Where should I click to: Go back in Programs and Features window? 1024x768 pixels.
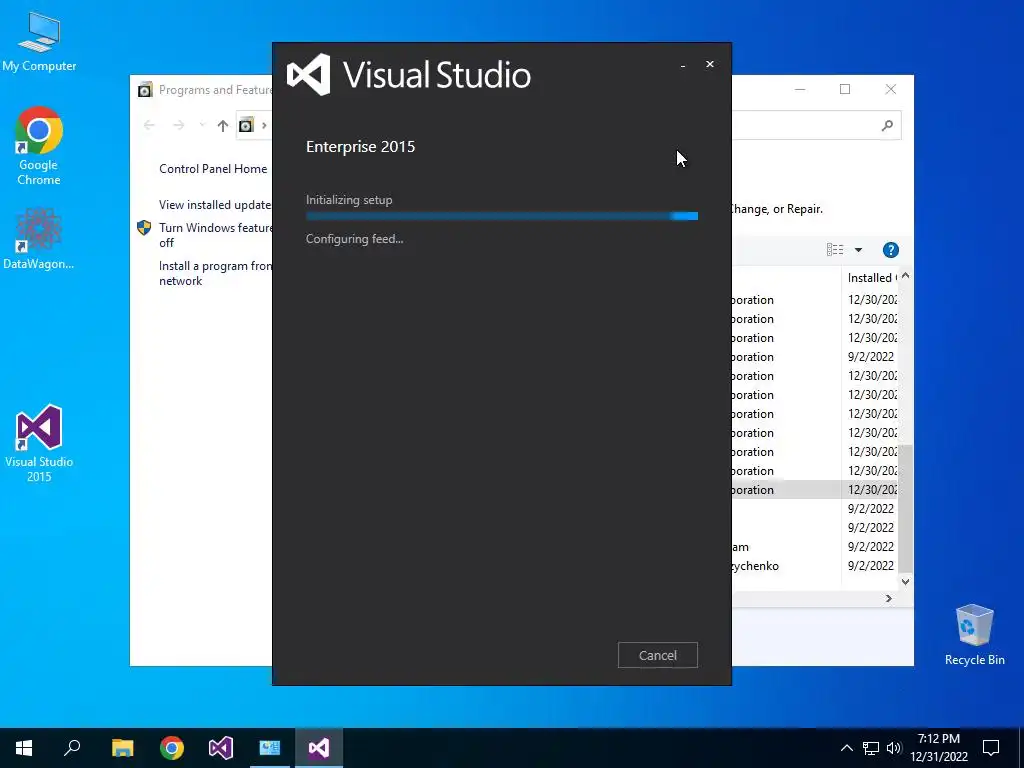(x=149, y=125)
